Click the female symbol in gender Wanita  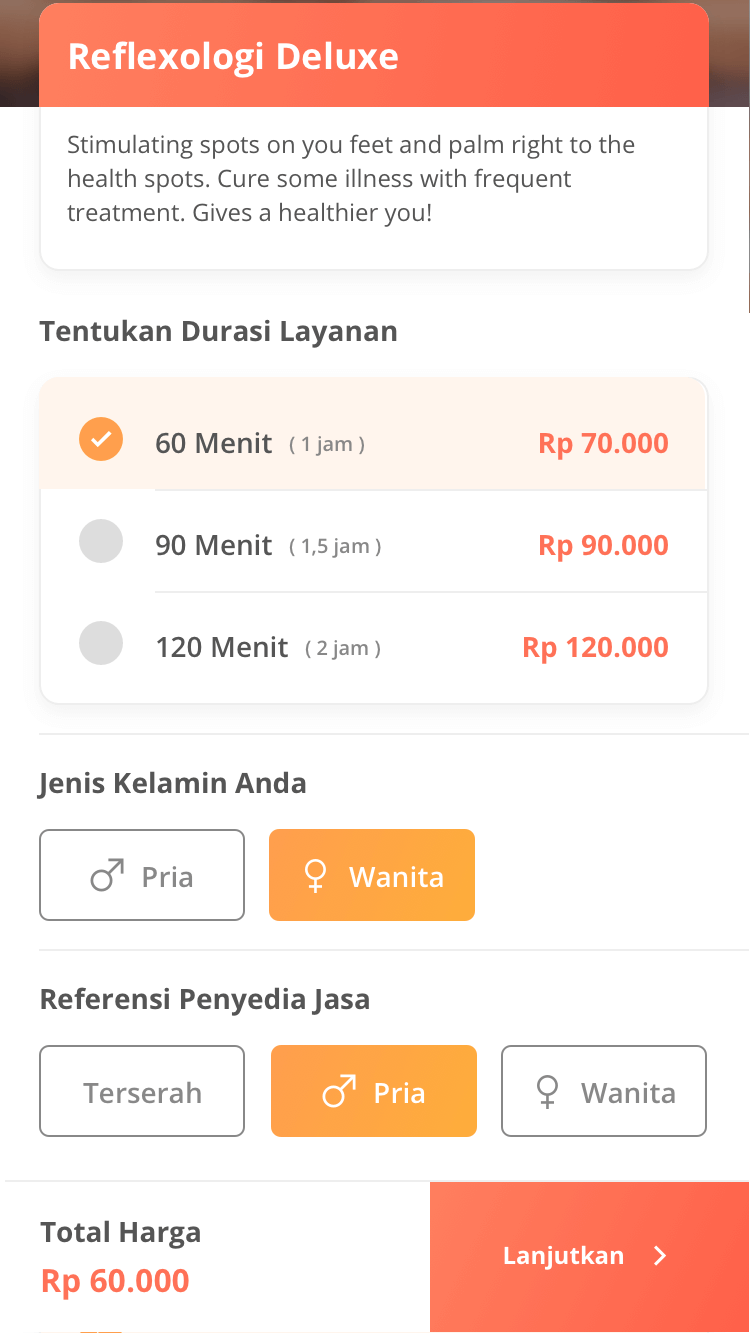pos(315,876)
